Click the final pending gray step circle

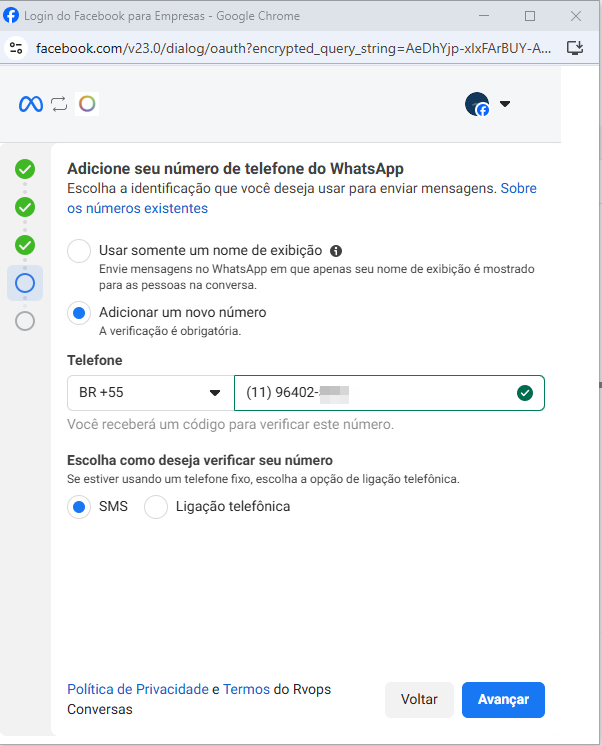point(25,321)
